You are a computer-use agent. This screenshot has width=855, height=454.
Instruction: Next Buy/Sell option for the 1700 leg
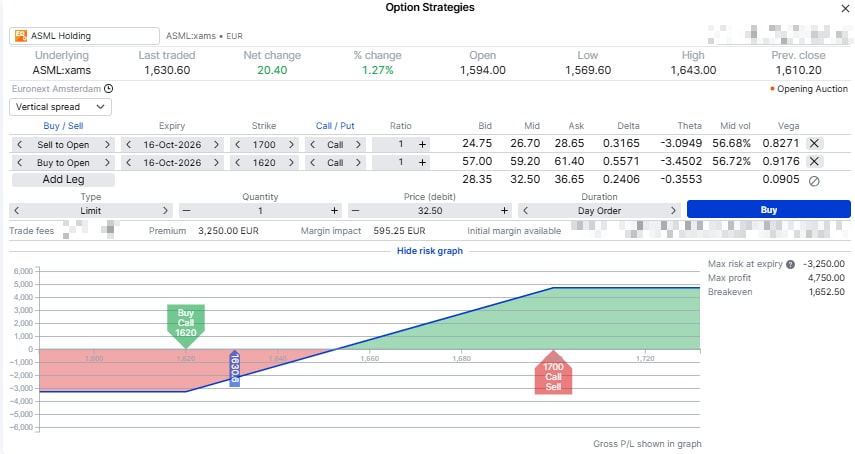(x=107, y=144)
